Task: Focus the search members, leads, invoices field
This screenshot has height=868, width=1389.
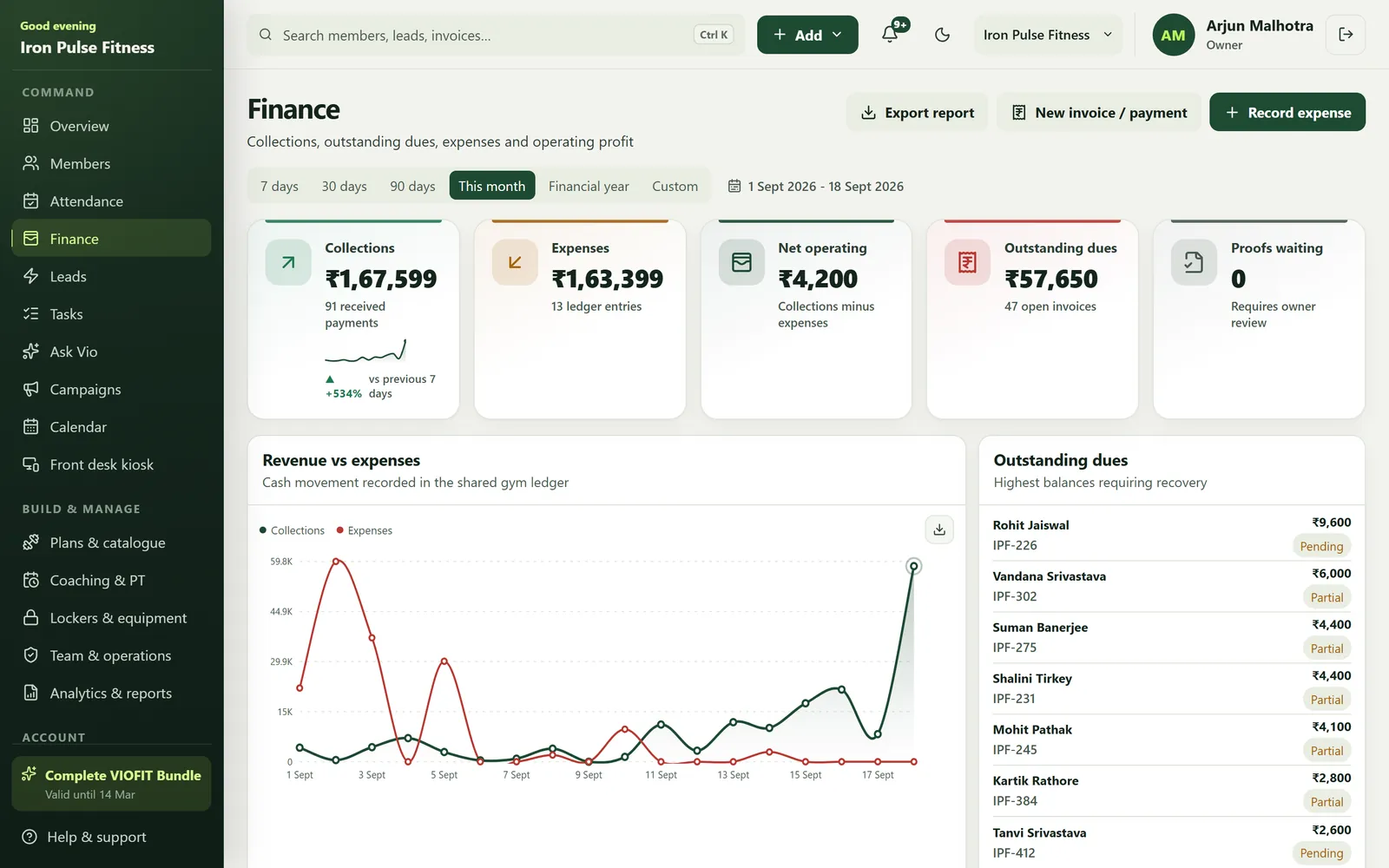Action: click(496, 35)
